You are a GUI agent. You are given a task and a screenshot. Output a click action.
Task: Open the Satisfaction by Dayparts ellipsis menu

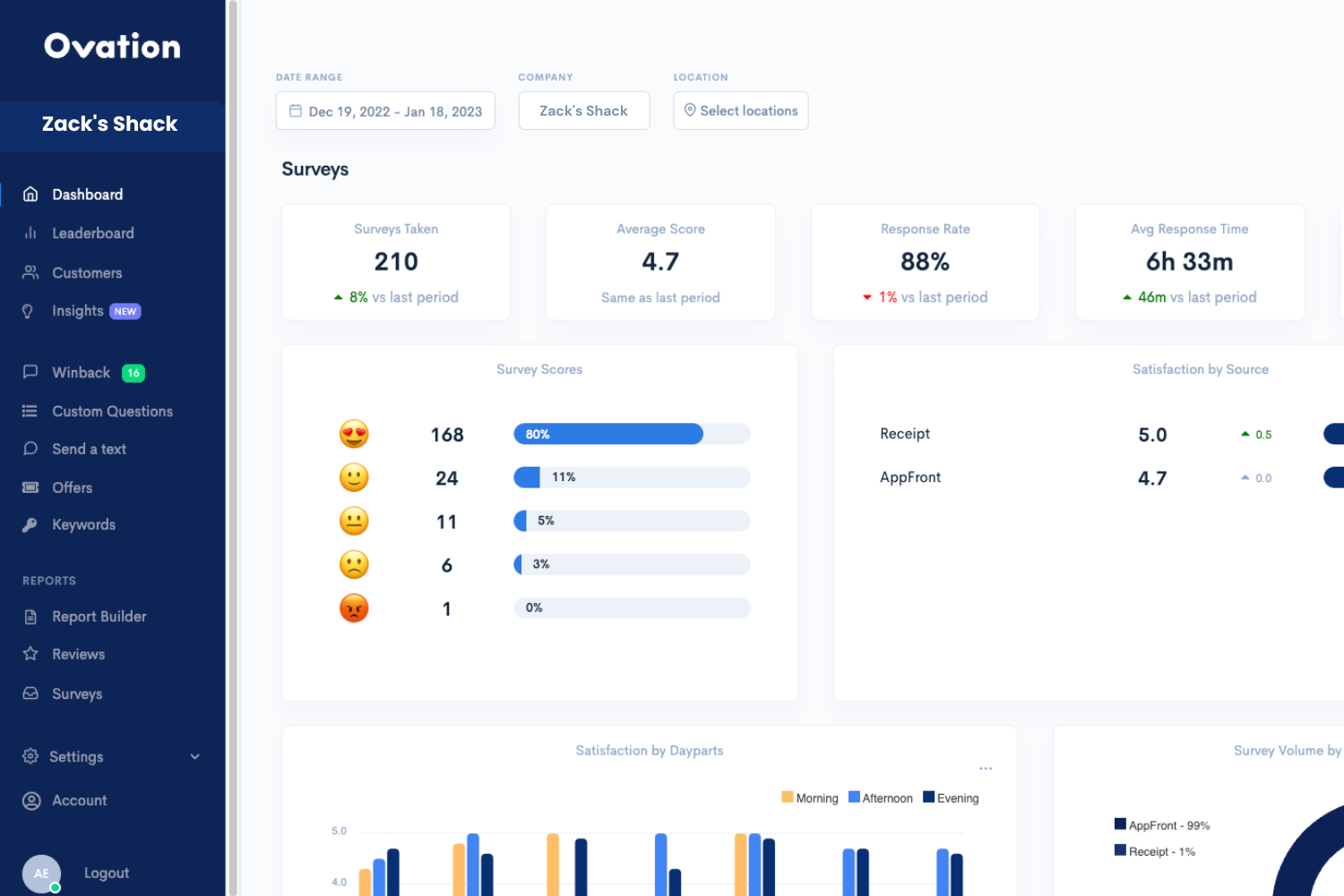pyautogui.click(x=986, y=769)
